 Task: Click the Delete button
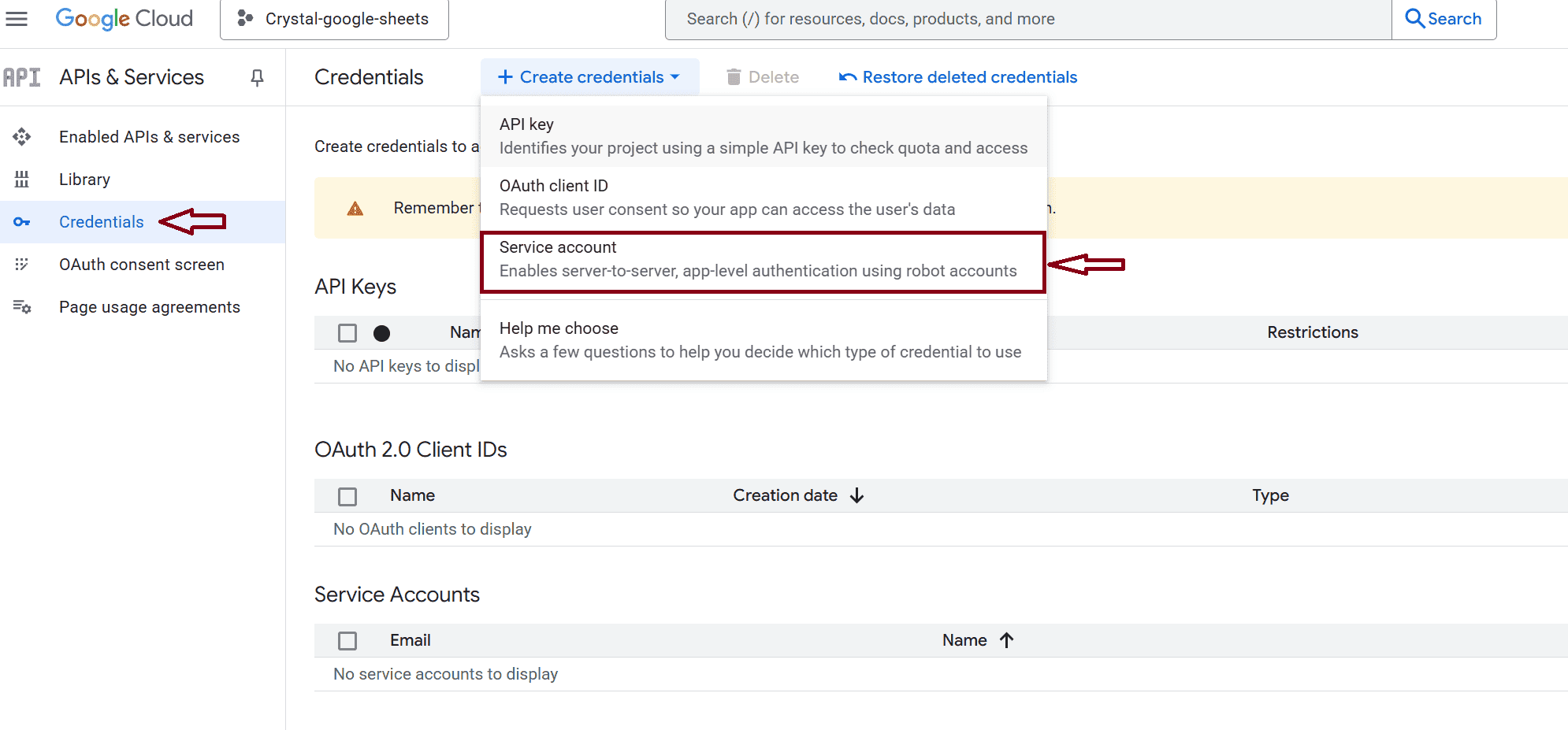tap(762, 77)
